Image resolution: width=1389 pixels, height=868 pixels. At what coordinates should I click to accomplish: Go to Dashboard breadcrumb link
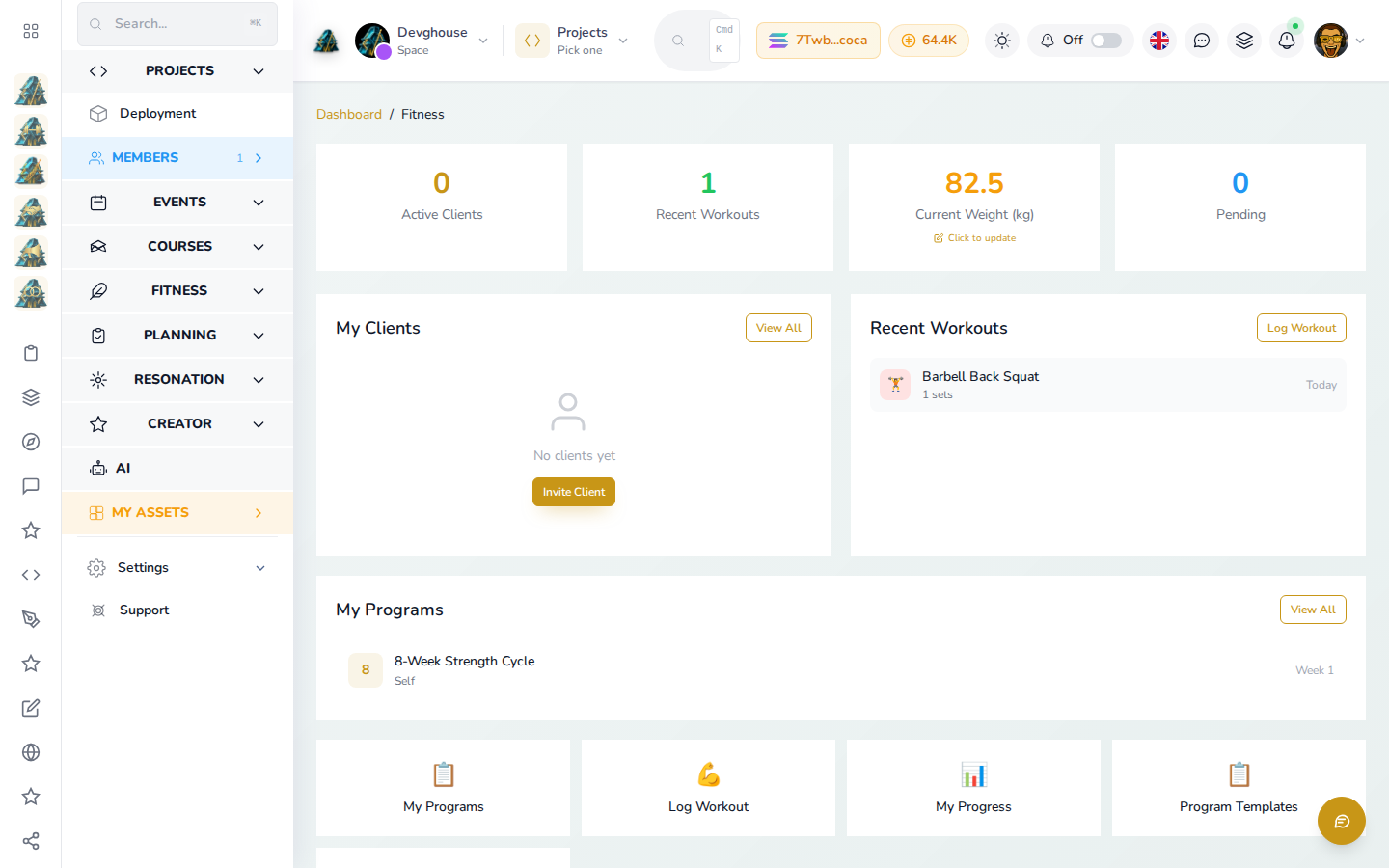pos(349,114)
